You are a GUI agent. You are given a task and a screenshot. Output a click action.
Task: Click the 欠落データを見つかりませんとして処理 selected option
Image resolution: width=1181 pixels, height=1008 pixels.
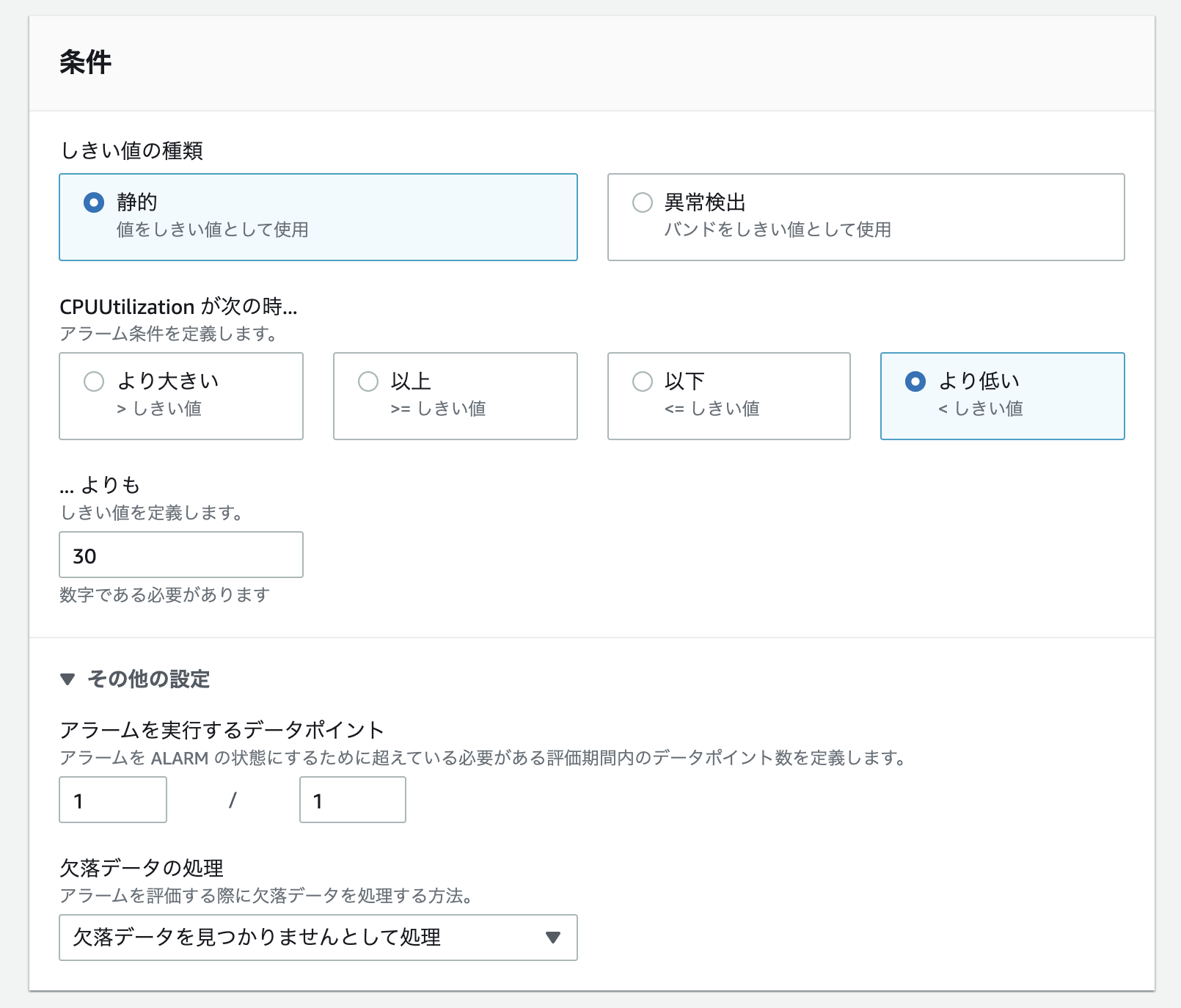click(x=257, y=938)
